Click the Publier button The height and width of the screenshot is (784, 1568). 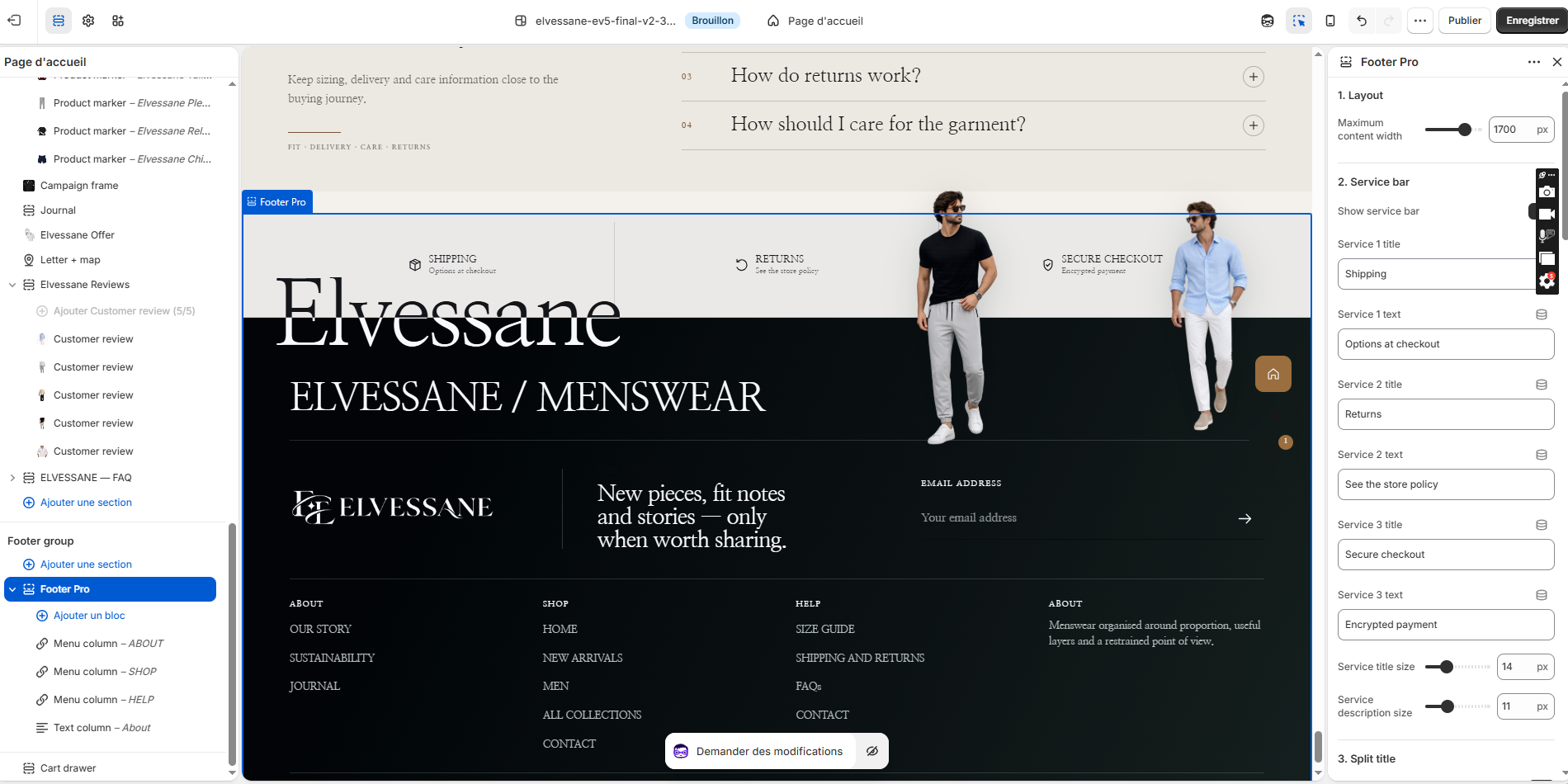click(x=1465, y=21)
